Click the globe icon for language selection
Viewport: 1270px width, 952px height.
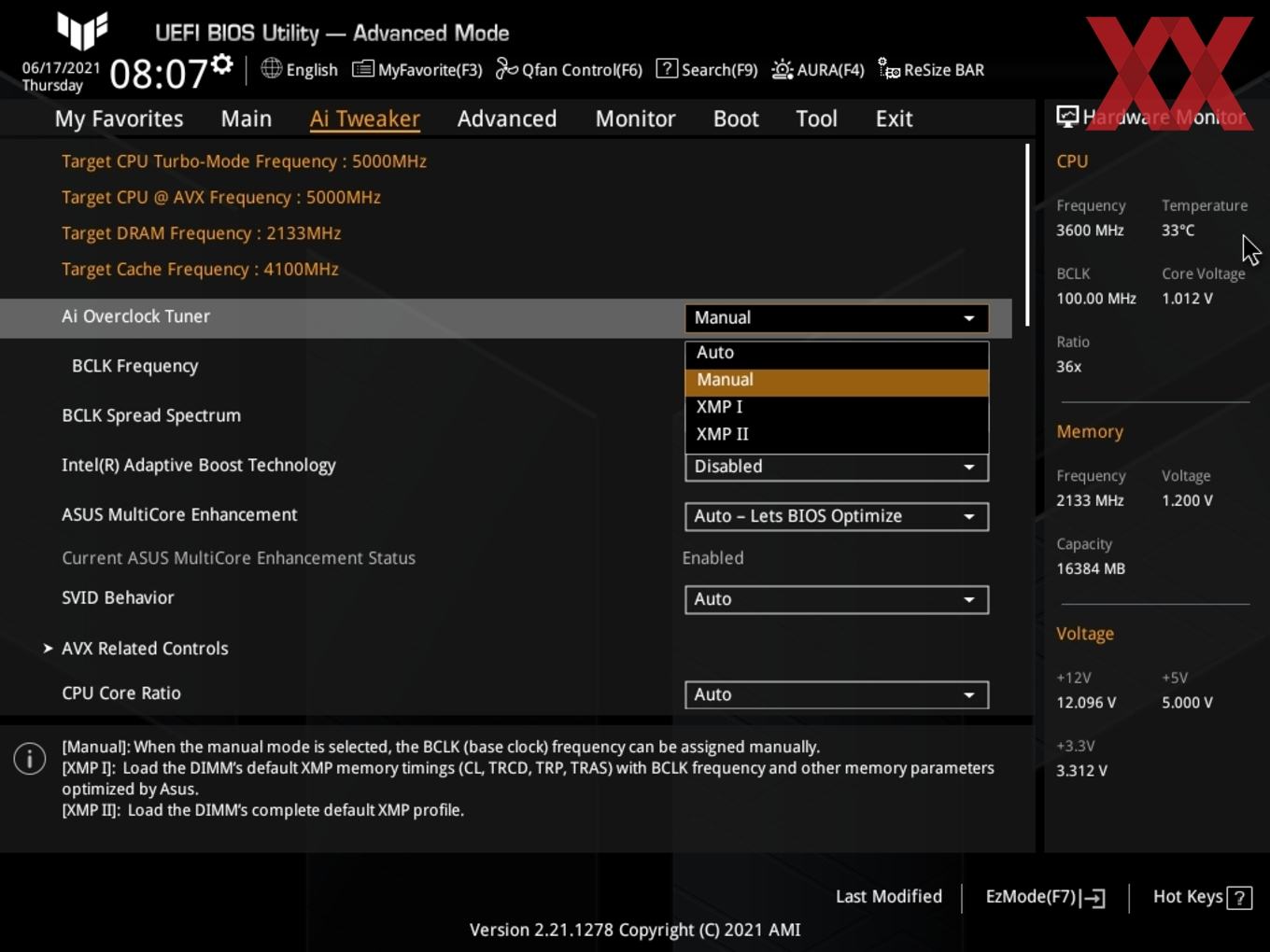click(x=271, y=68)
